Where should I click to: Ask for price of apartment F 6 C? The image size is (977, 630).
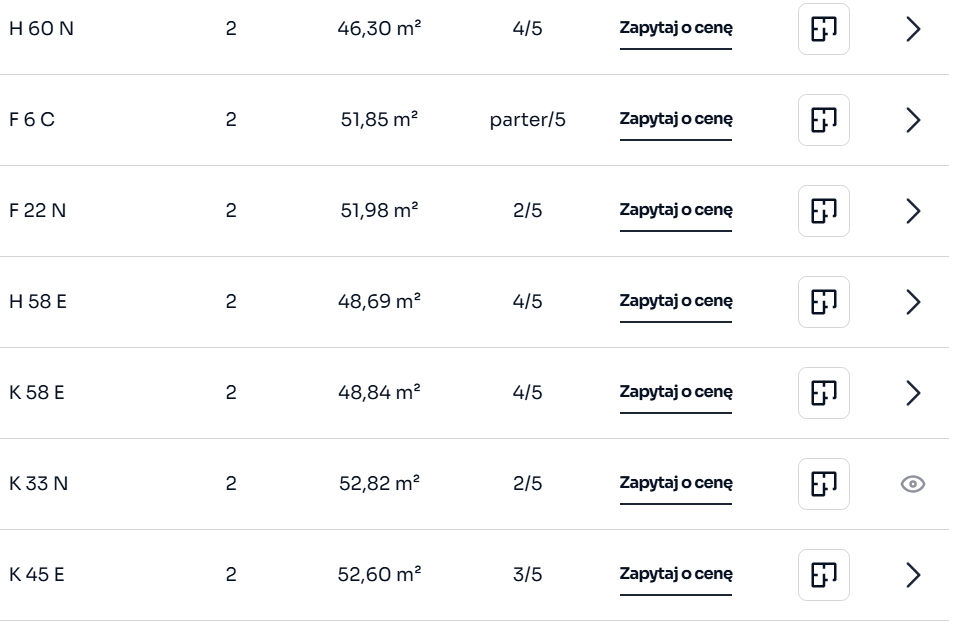click(x=676, y=119)
